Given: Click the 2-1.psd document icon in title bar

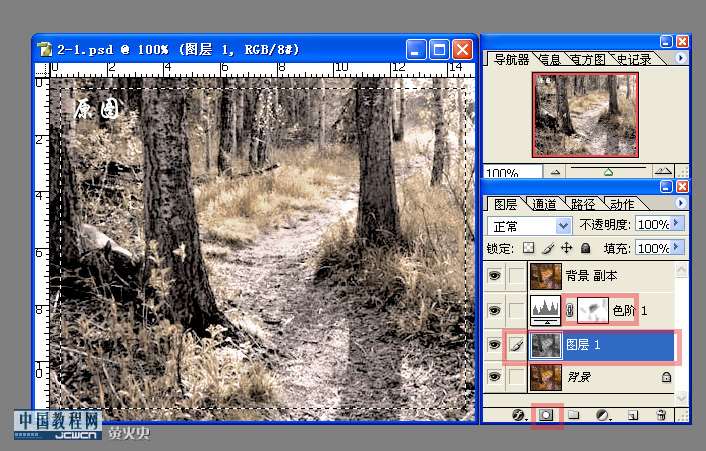Looking at the screenshot, I should 45,49.
